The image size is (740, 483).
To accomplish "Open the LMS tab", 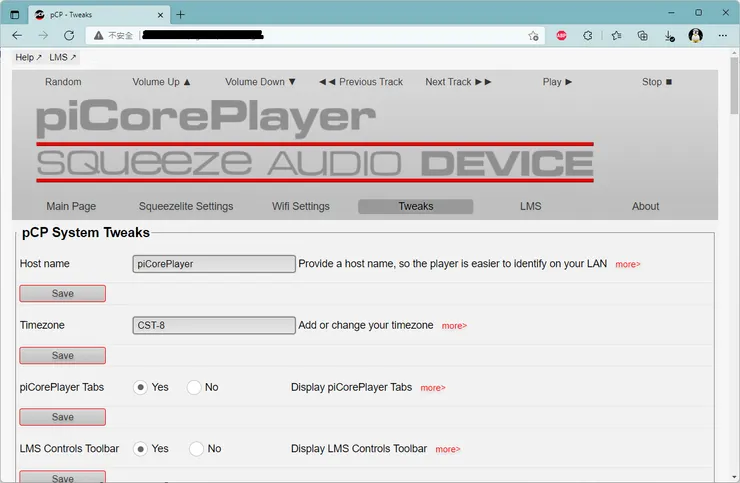I will 530,206.
